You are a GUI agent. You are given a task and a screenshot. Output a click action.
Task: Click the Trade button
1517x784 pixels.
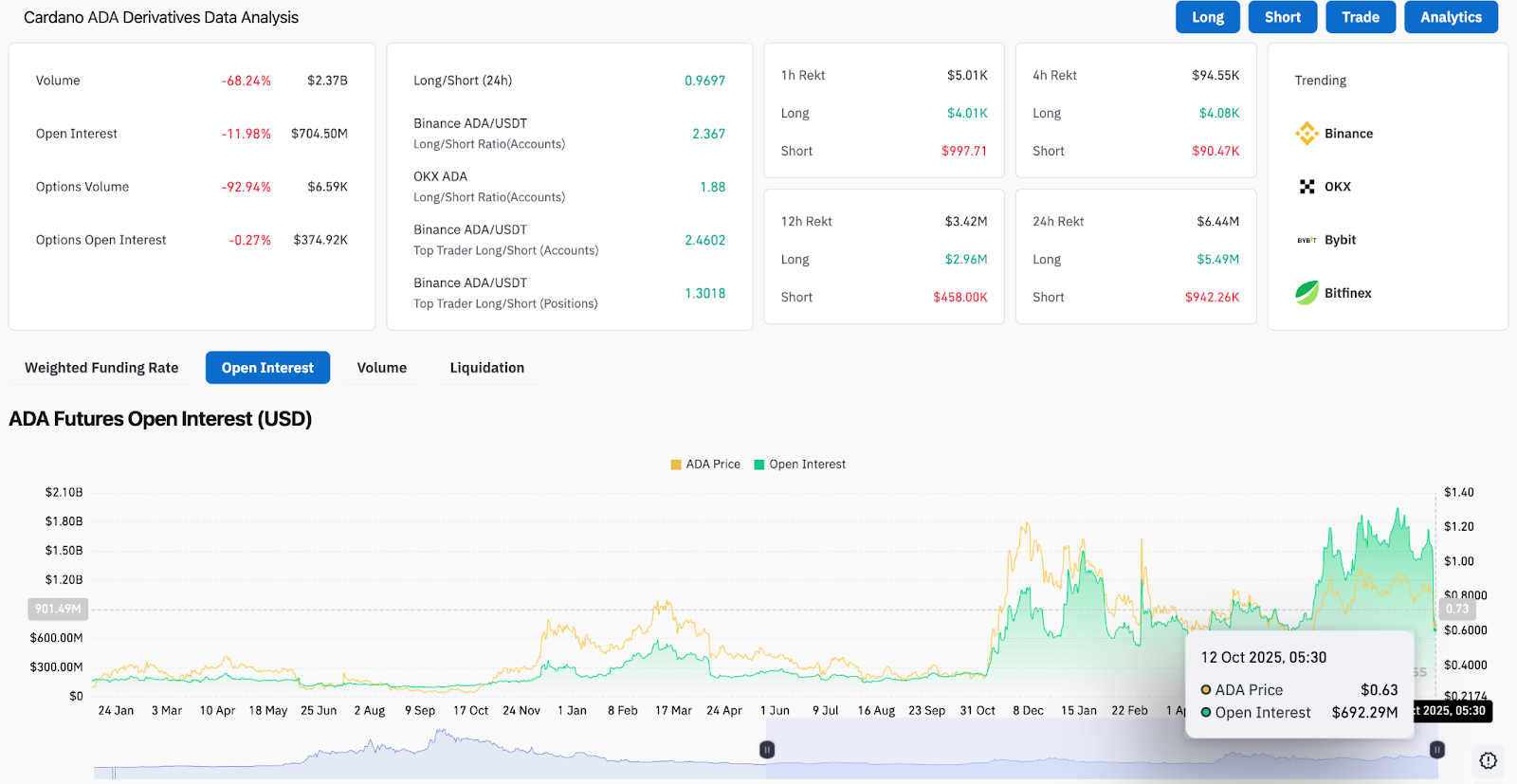tap(1360, 17)
